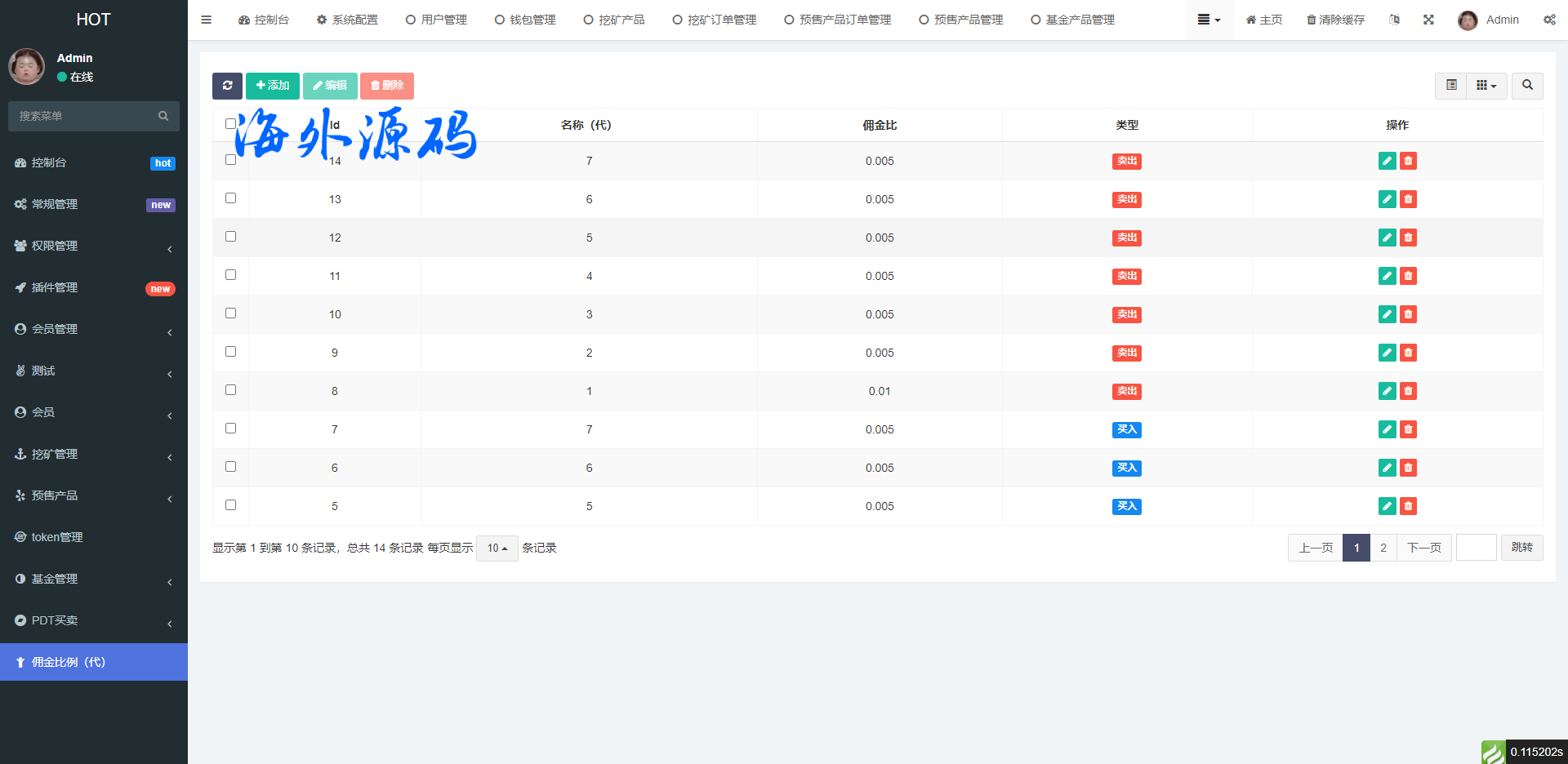Screen dimensions: 1568x764
Task: Click the red delete icon for row Id 8
Action: pos(1408,391)
